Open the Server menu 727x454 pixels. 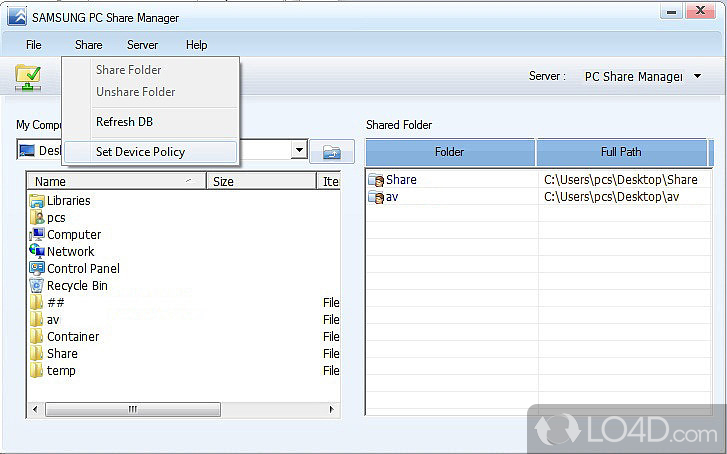(x=142, y=45)
